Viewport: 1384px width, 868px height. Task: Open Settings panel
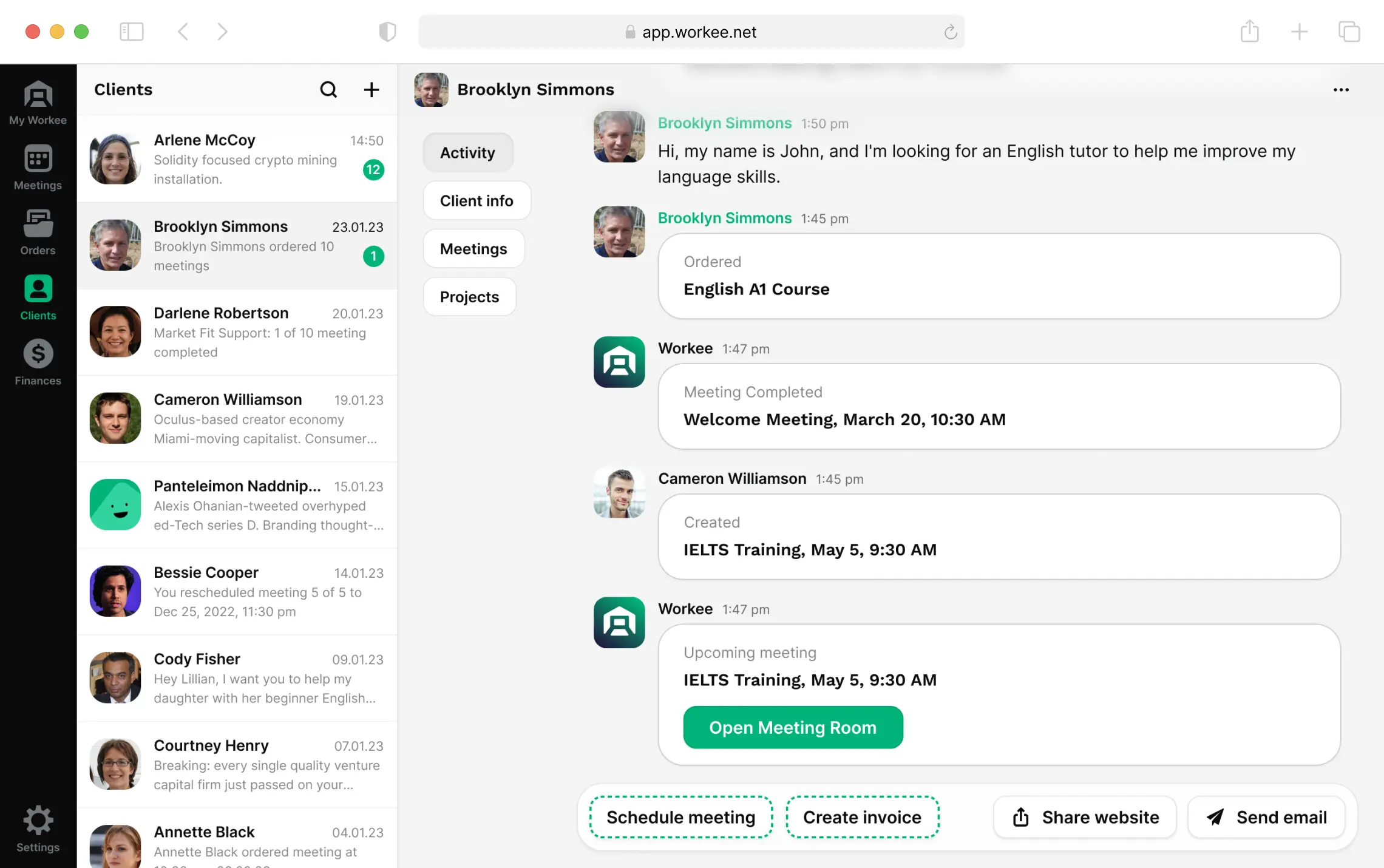pos(37,829)
